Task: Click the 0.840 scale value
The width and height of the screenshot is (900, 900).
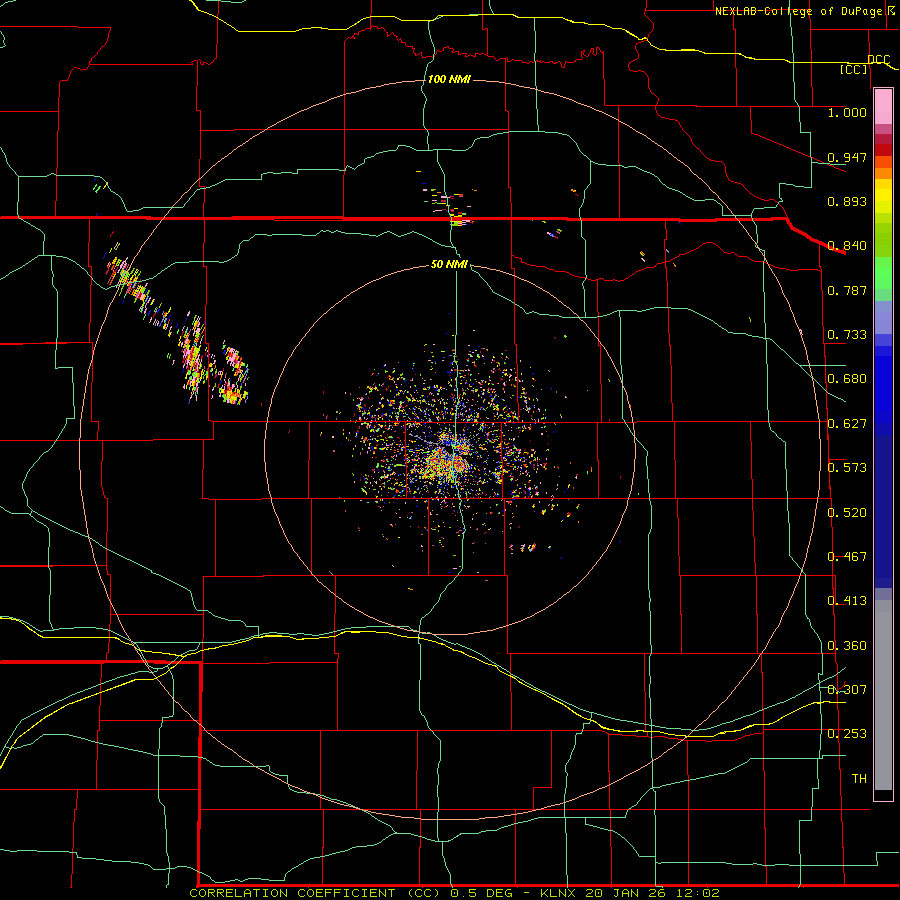Action: tap(847, 246)
